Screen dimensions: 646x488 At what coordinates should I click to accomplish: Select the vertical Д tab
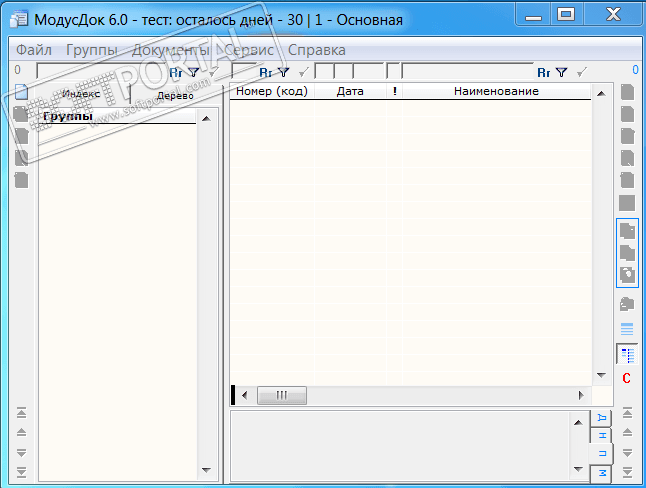tap(602, 418)
